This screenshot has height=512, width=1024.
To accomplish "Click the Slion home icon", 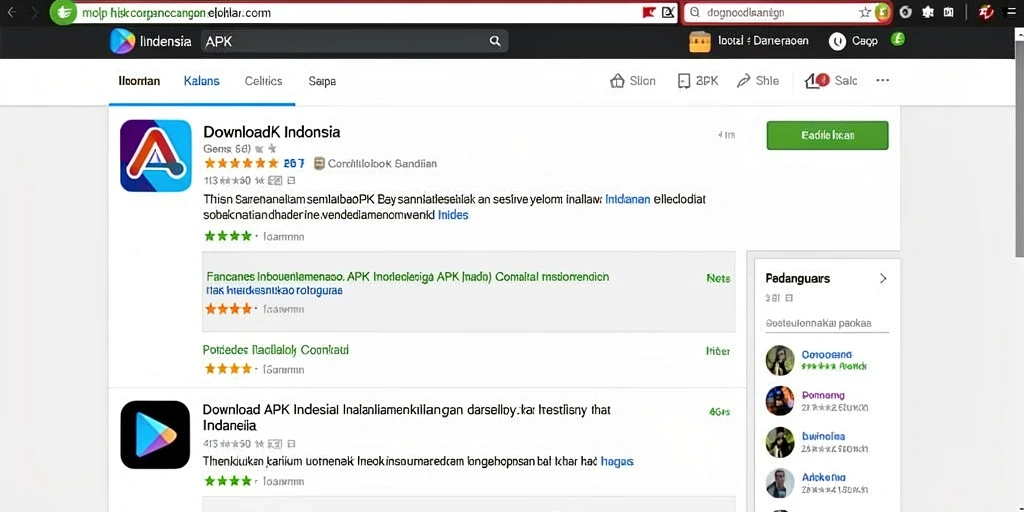I will pyautogui.click(x=617, y=81).
